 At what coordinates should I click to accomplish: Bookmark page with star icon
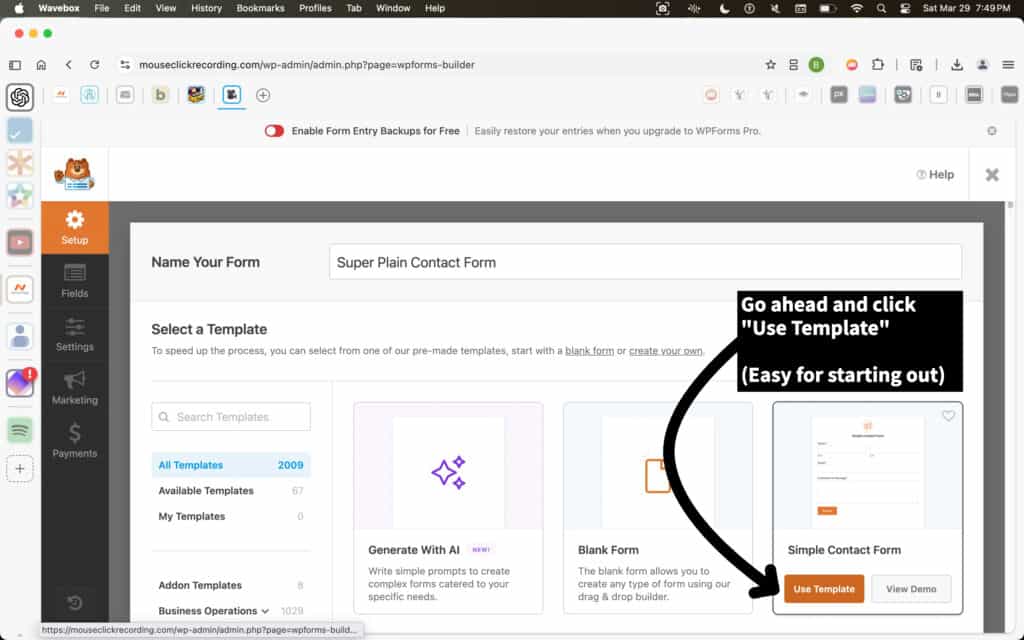[770, 64]
